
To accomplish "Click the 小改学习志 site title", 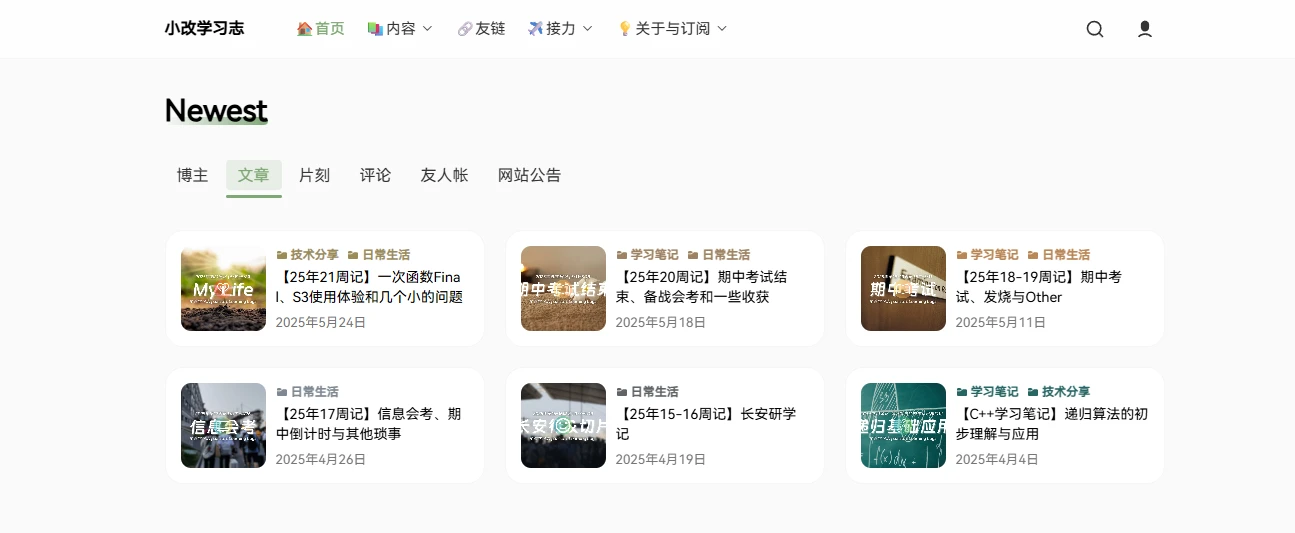I will [x=204, y=28].
